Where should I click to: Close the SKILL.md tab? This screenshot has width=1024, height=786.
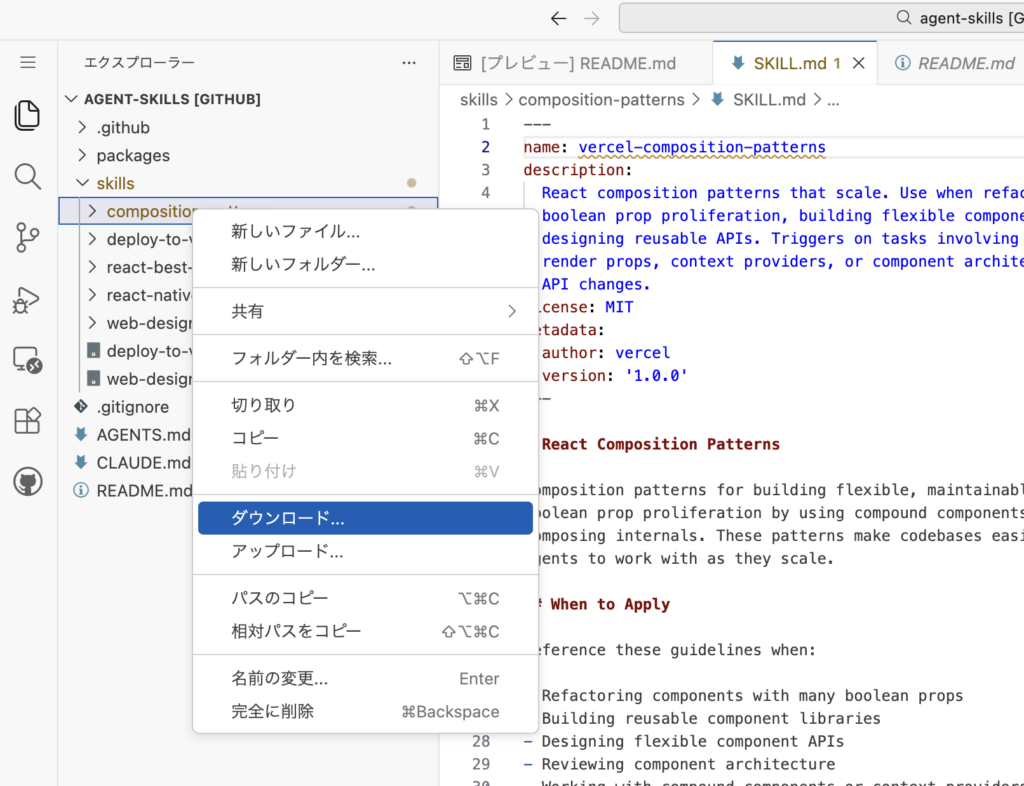(858, 63)
